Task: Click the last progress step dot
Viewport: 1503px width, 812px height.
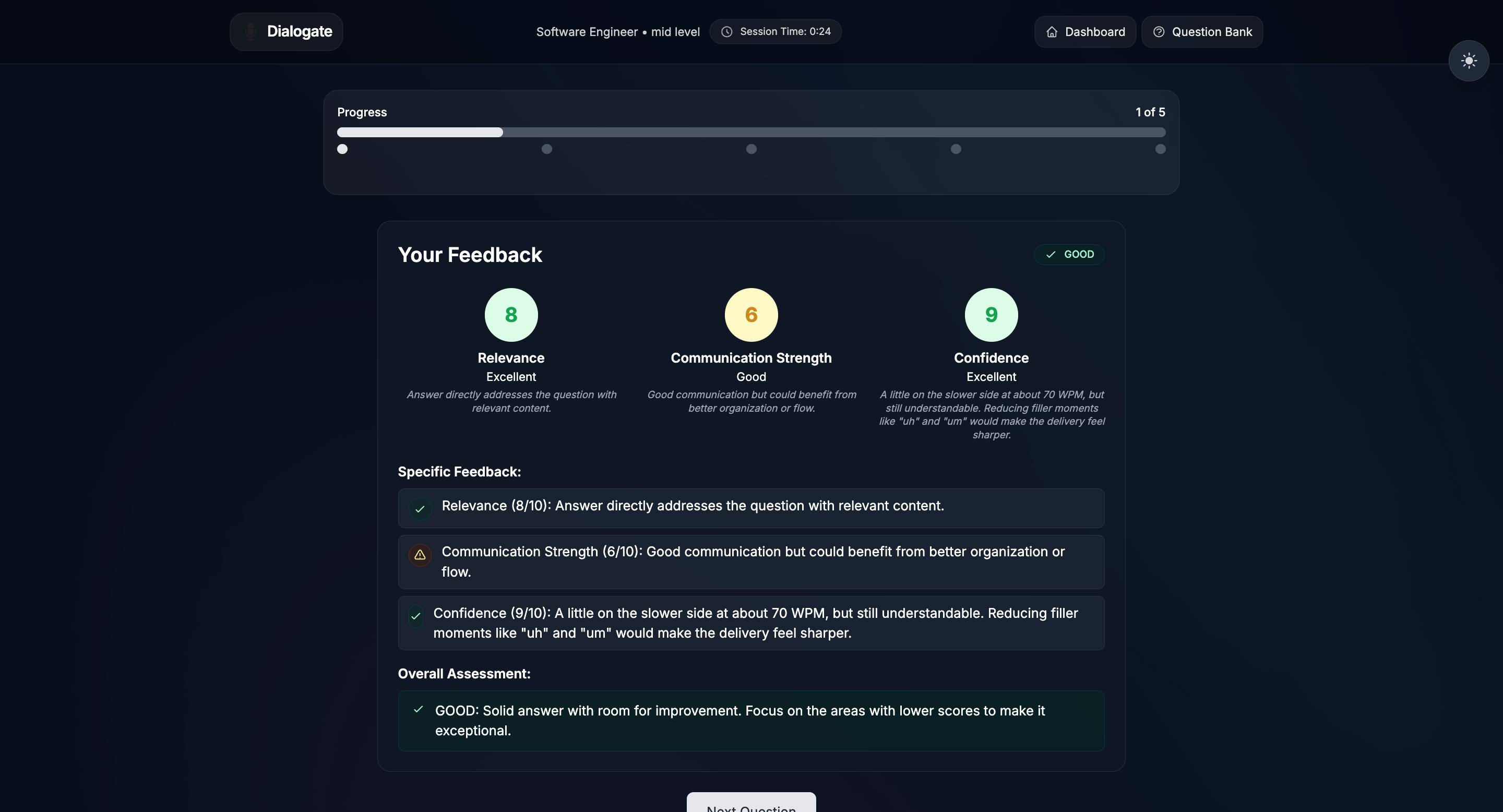Action: tap(1160, 149)
